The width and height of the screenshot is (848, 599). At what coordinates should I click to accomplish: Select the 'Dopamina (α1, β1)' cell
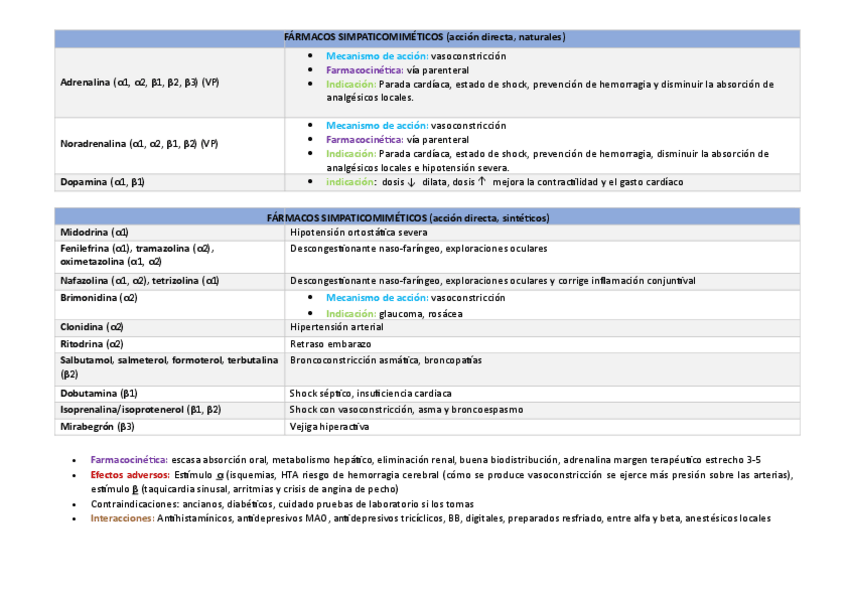tap(169, 182)
